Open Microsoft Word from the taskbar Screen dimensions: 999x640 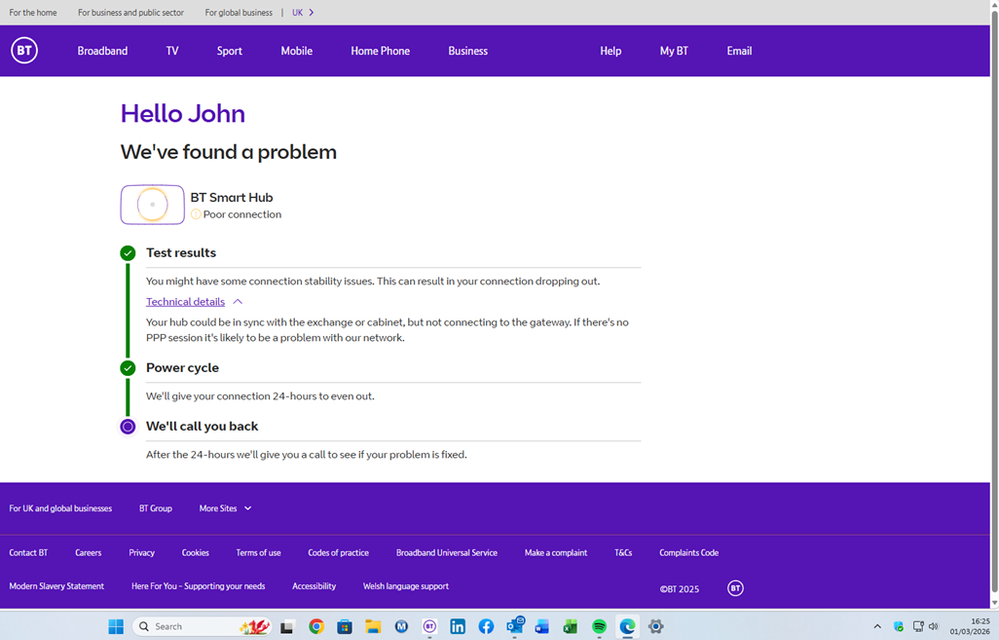point(542,627)
